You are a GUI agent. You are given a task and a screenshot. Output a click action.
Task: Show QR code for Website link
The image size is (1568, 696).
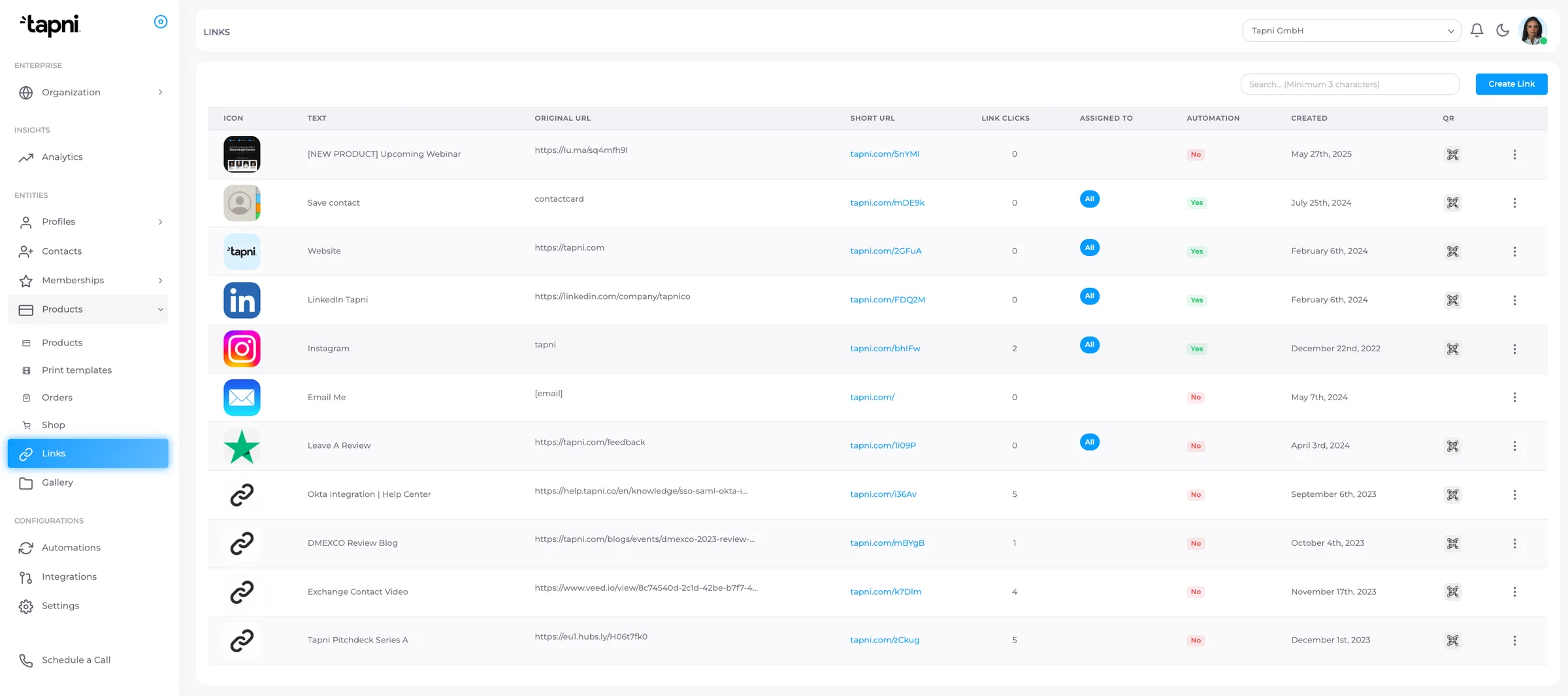coord(1452,251)
